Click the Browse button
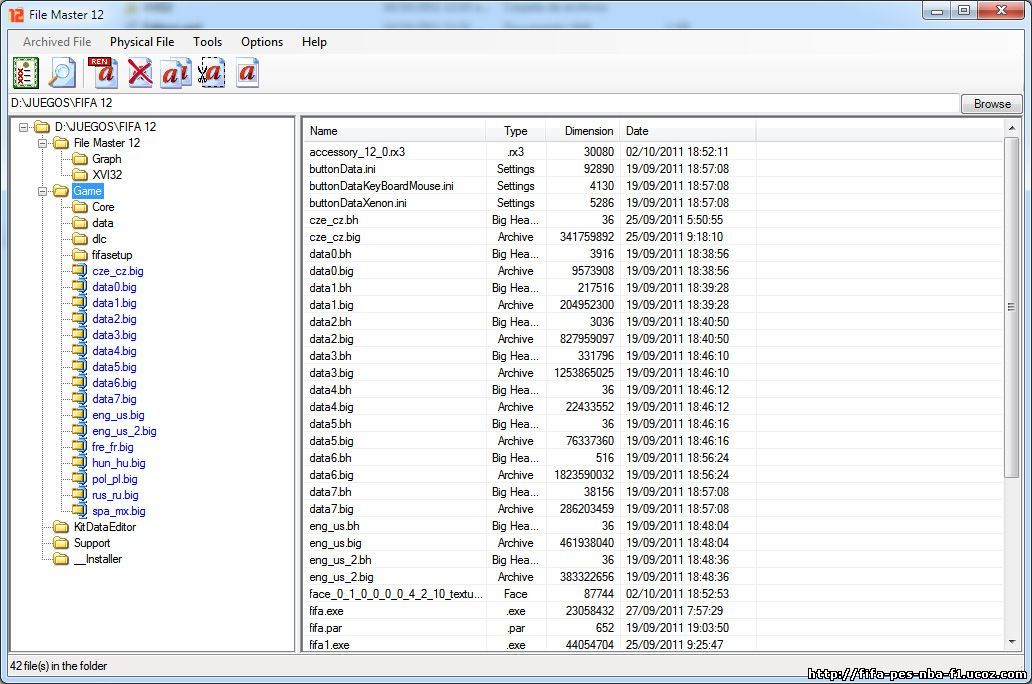1032x684 pixels. coord(992,103)
